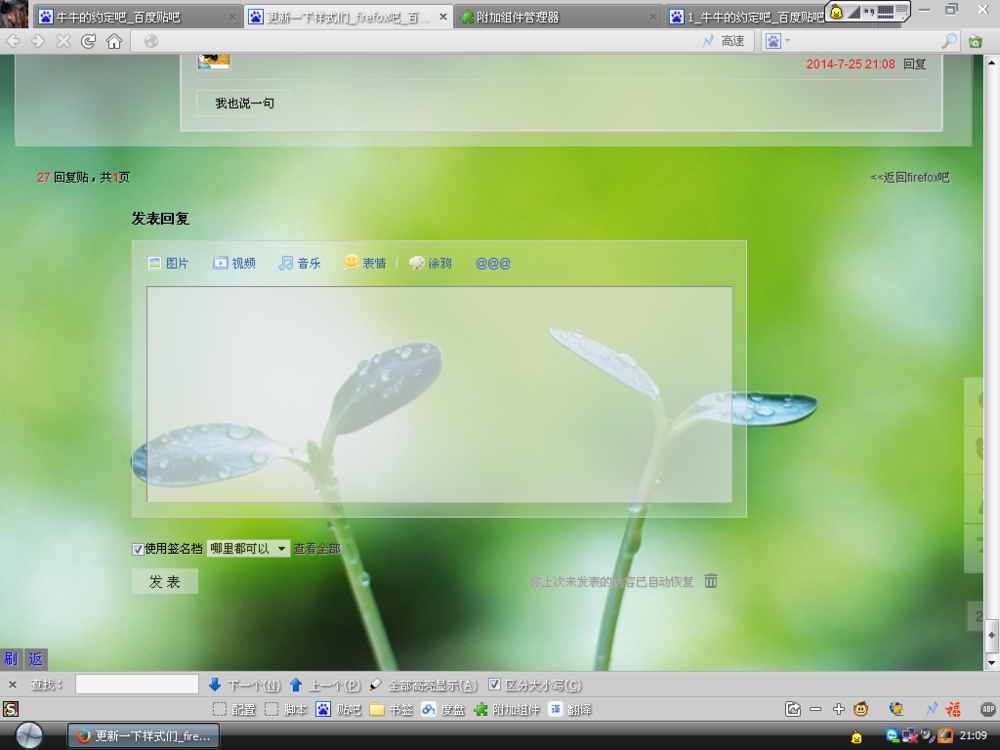Open the 度盘 cloud disk bookmark
Viewport: 1000px width, 750px height.
443,709
